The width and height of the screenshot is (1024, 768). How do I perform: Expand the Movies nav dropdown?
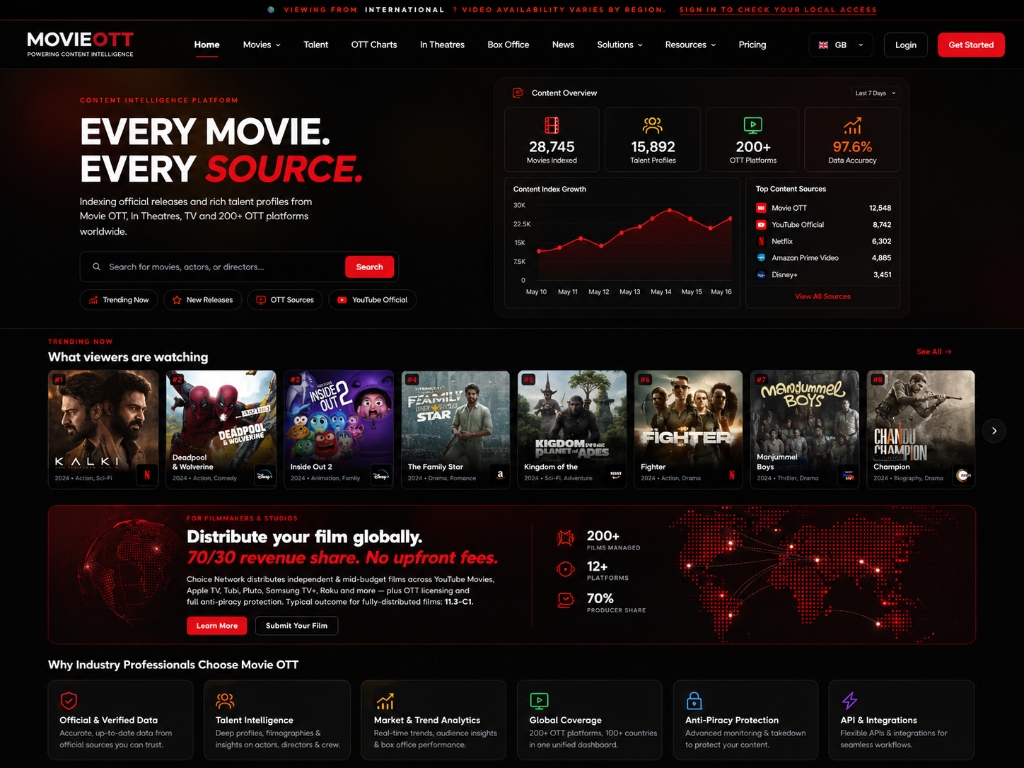[261, 44]
